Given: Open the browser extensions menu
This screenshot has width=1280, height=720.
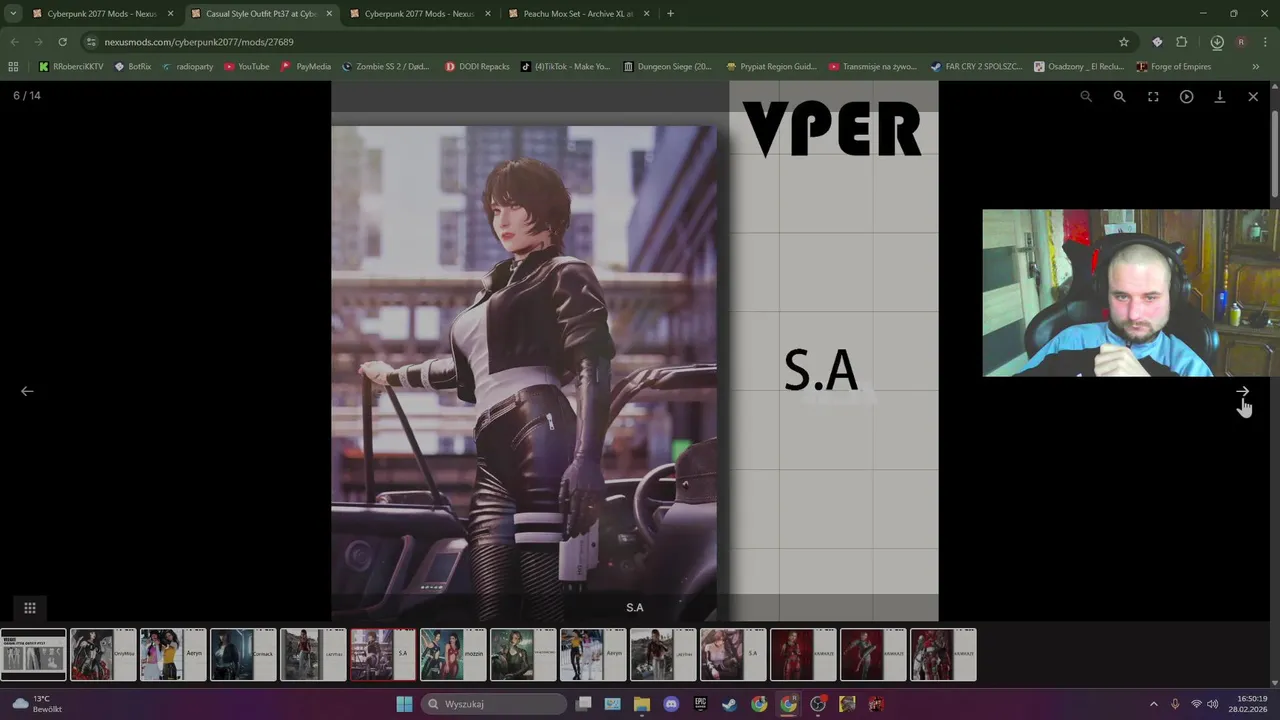Looking at the screenshot, I should click(x=1182, y=42).
